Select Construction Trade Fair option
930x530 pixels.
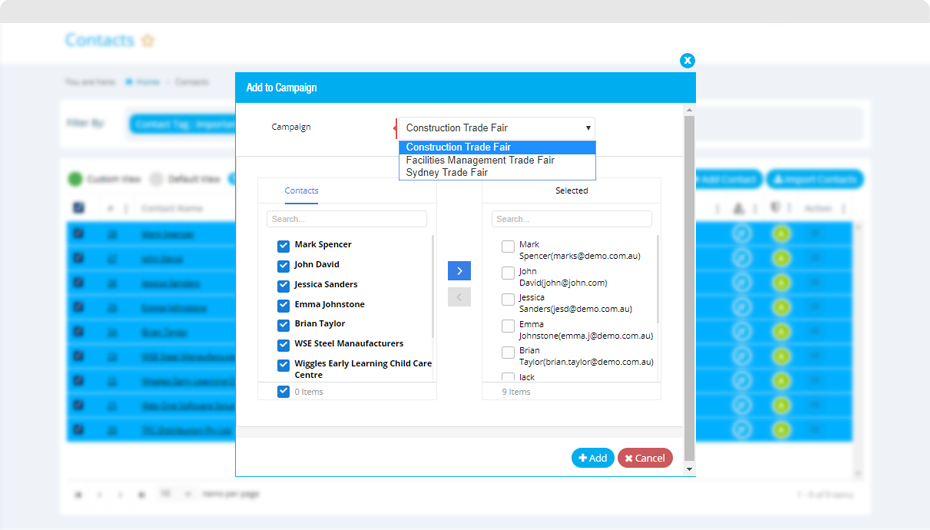pos(497,147)
